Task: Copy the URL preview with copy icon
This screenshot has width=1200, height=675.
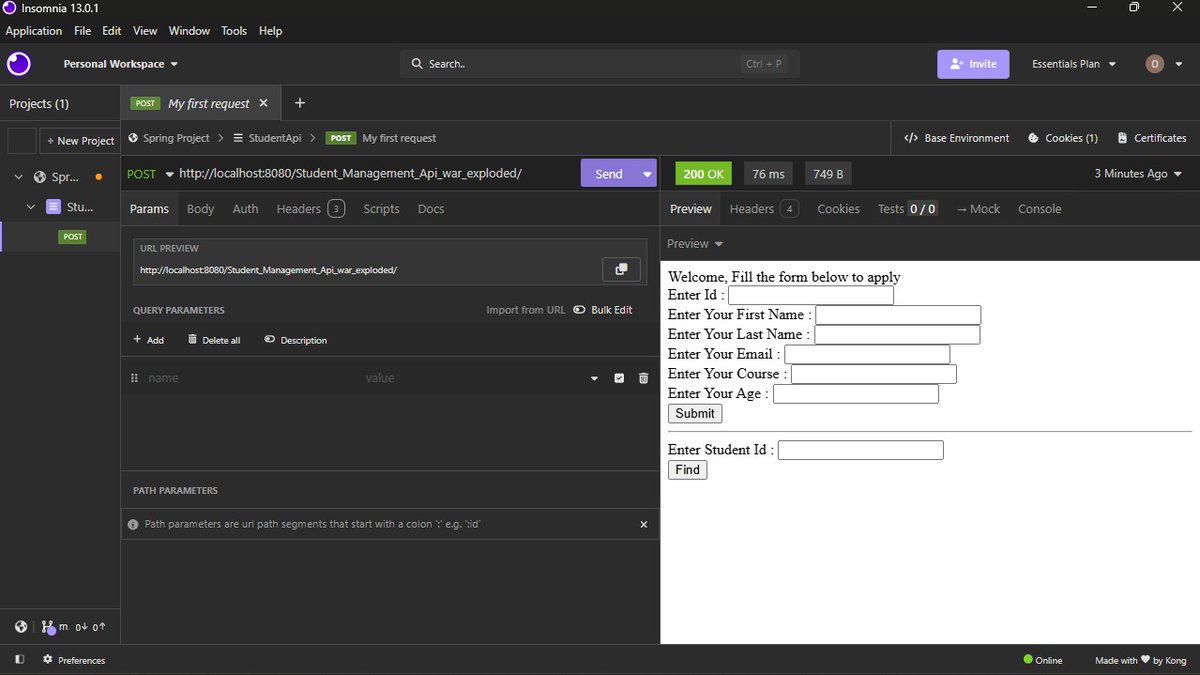Action: pos(621,269)
